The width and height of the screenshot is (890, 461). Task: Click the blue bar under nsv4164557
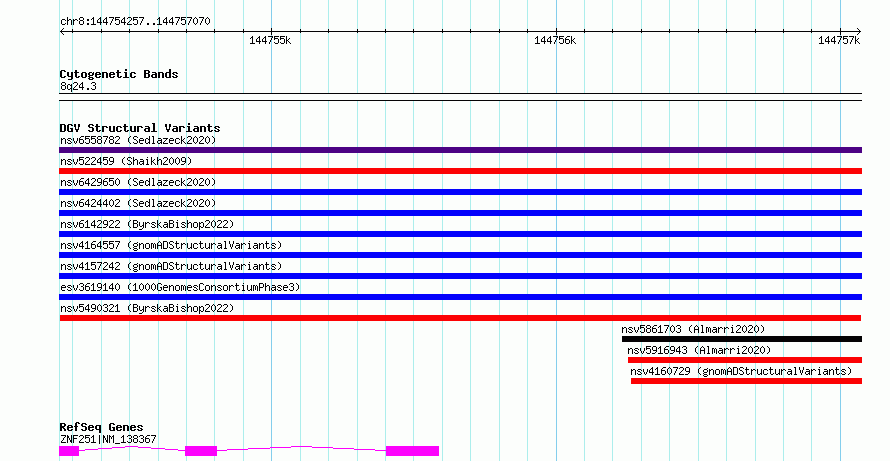(x=460, y=255)
